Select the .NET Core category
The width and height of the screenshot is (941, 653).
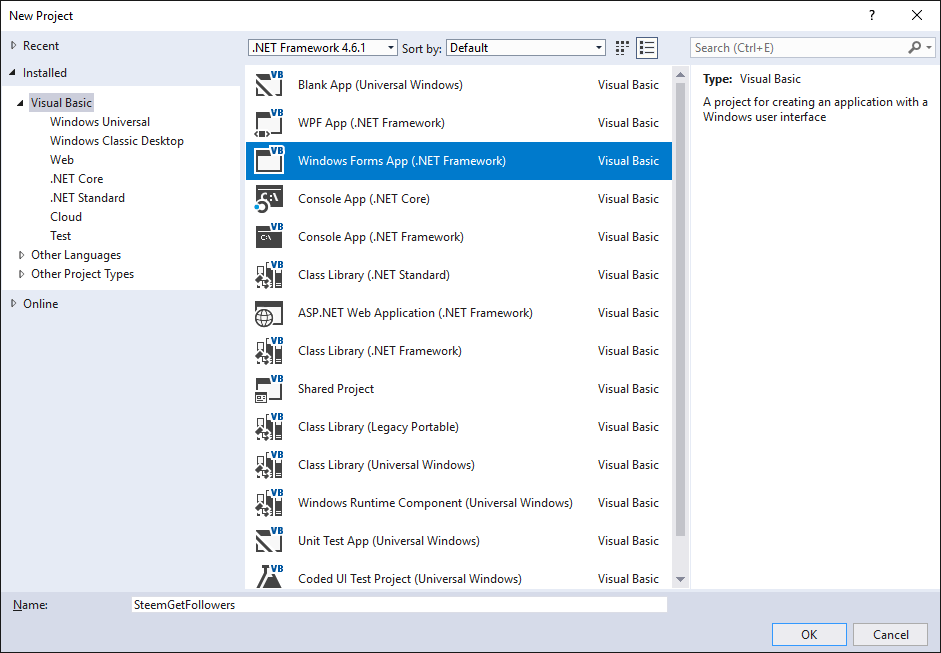(x=77, y=179)
